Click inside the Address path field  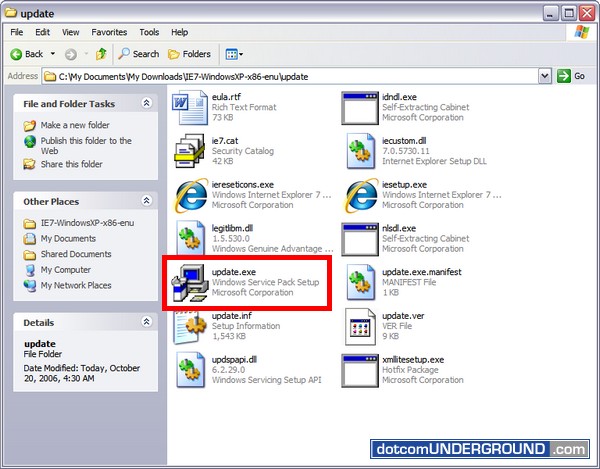click(290, 77)
